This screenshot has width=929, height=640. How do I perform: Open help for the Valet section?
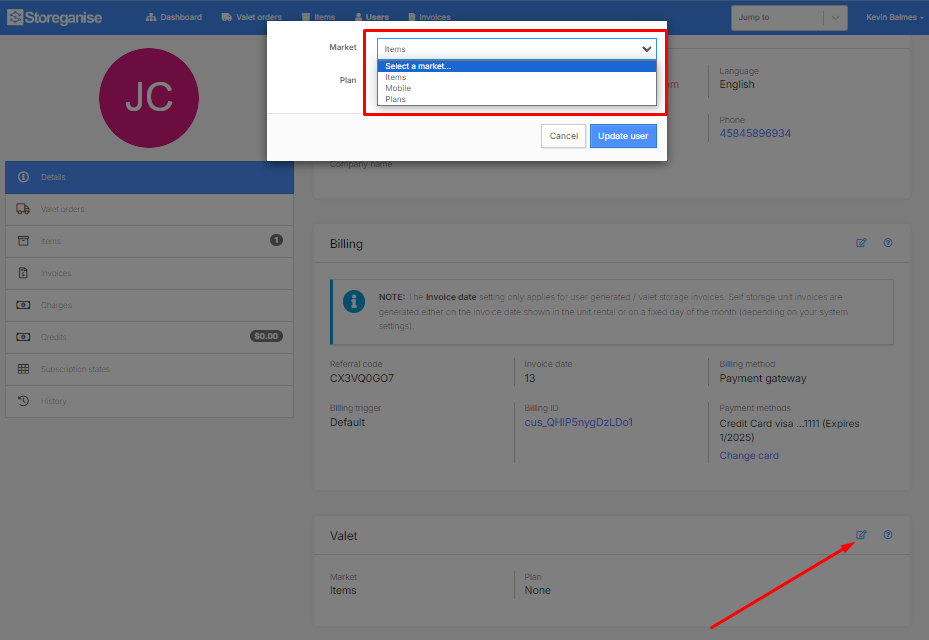[888, 535]
